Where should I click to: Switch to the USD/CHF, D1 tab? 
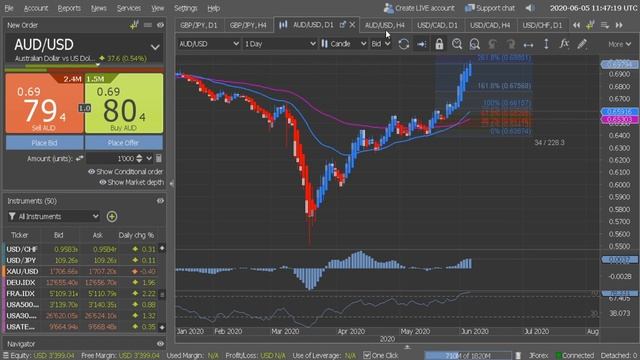(x=542, y=25)
